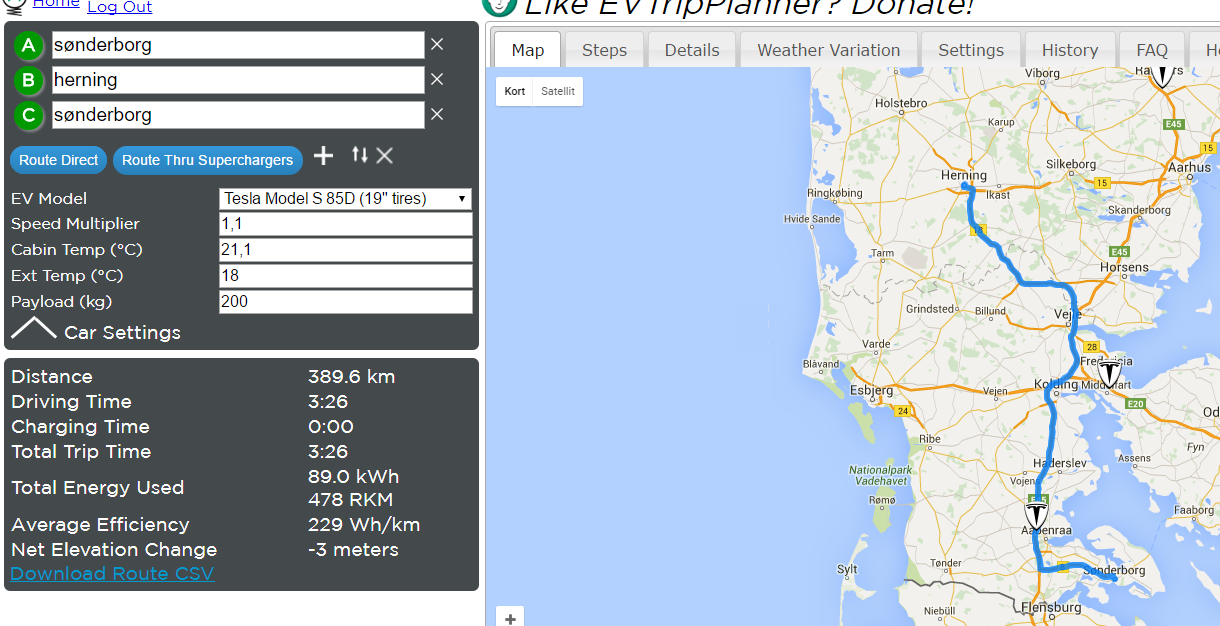
Task: Click the Net Elevation Change -3 meters value
Action: (353, 549)
